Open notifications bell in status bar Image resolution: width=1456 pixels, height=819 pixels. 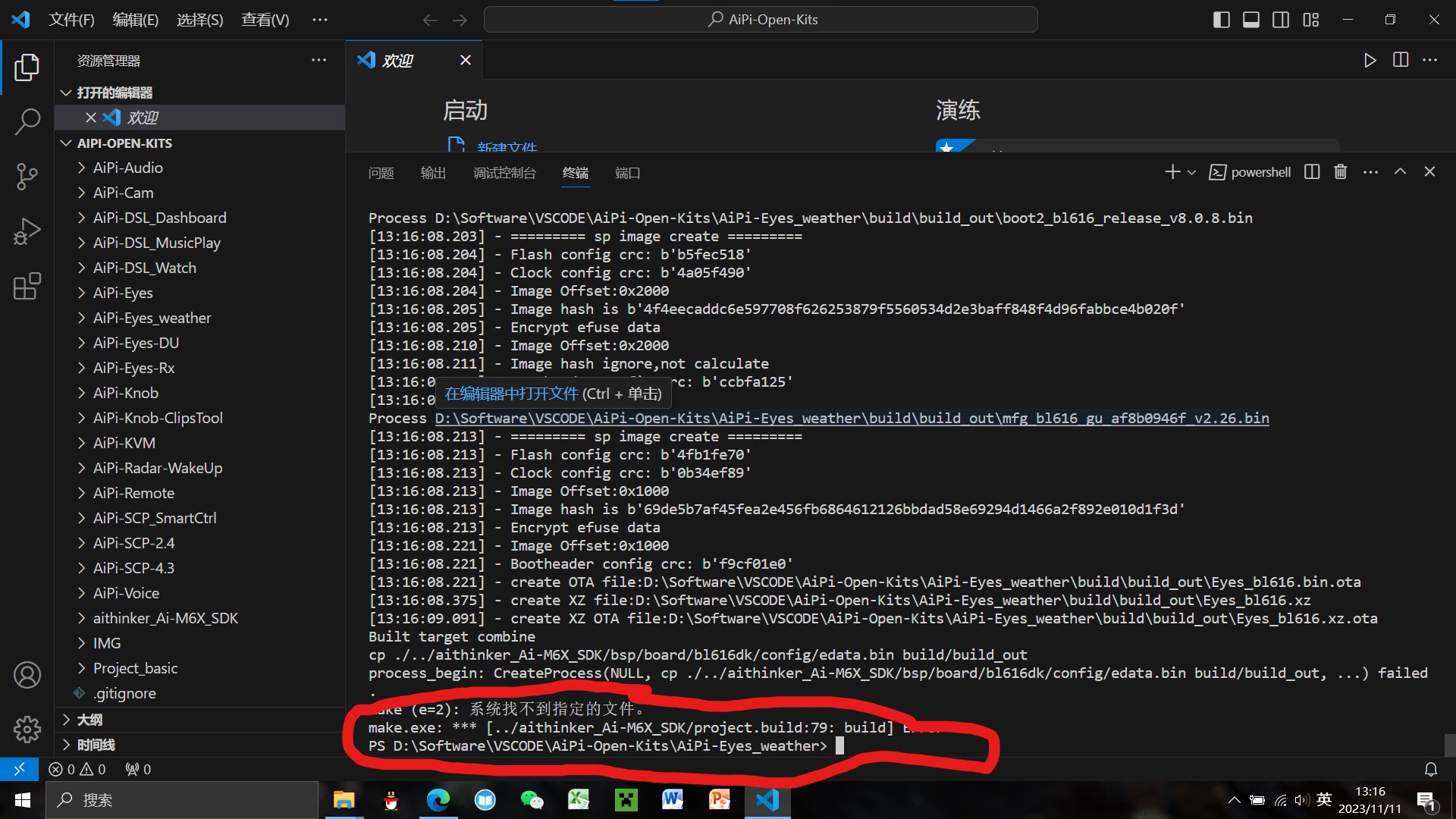pos(1430,769)
